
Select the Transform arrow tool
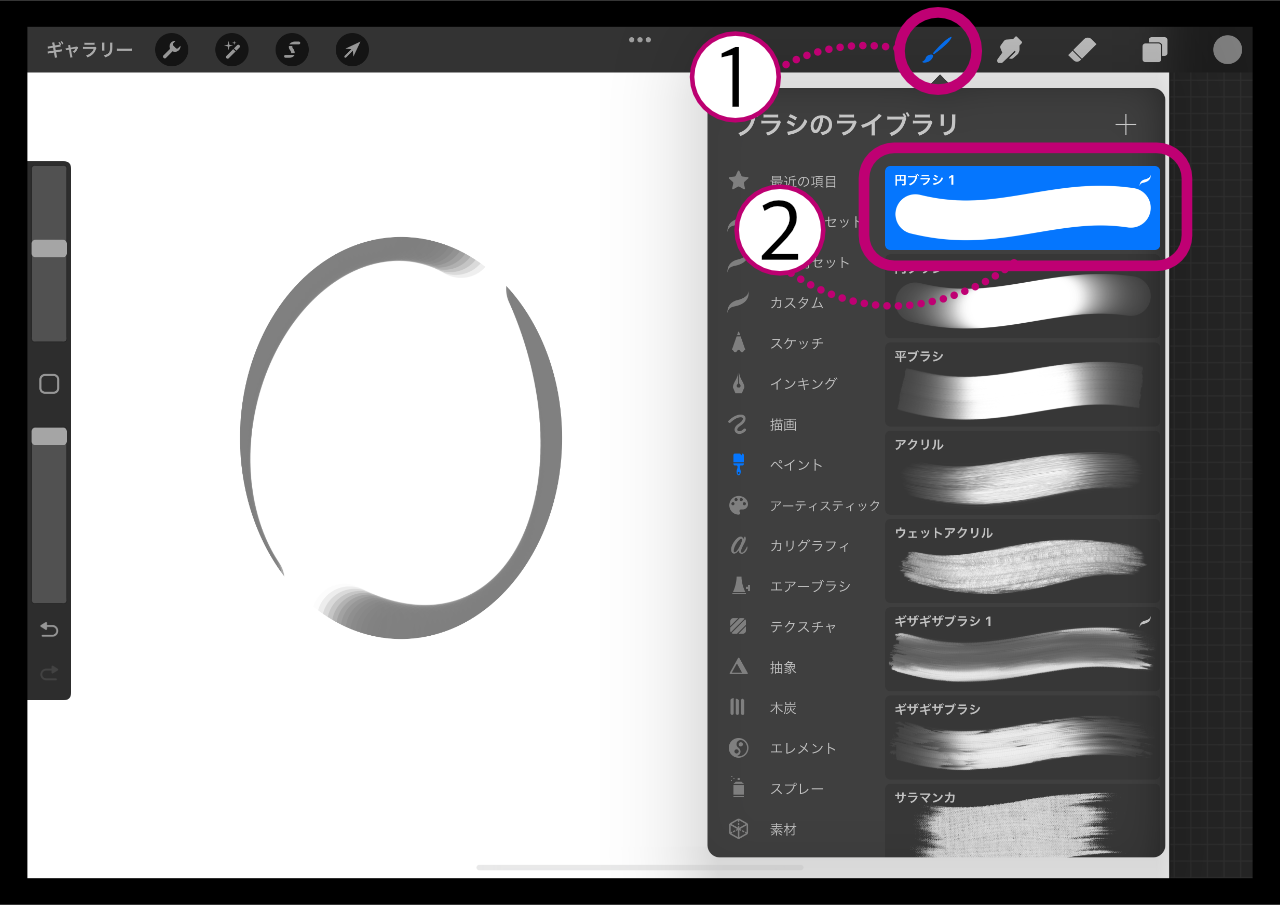[352, 50]
